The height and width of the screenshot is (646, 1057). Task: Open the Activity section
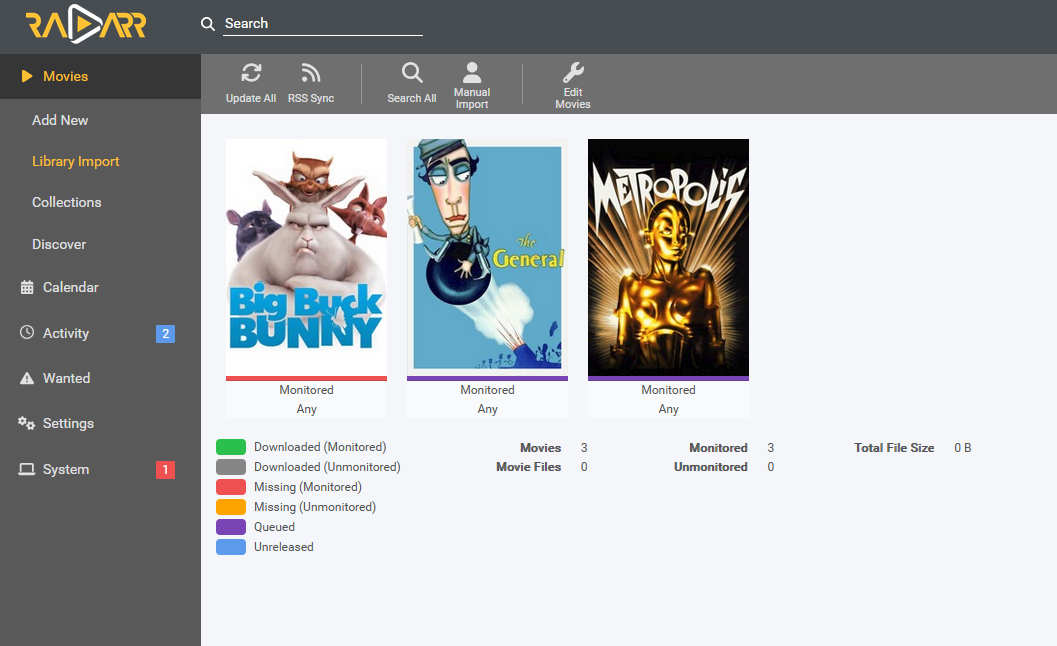66,333
